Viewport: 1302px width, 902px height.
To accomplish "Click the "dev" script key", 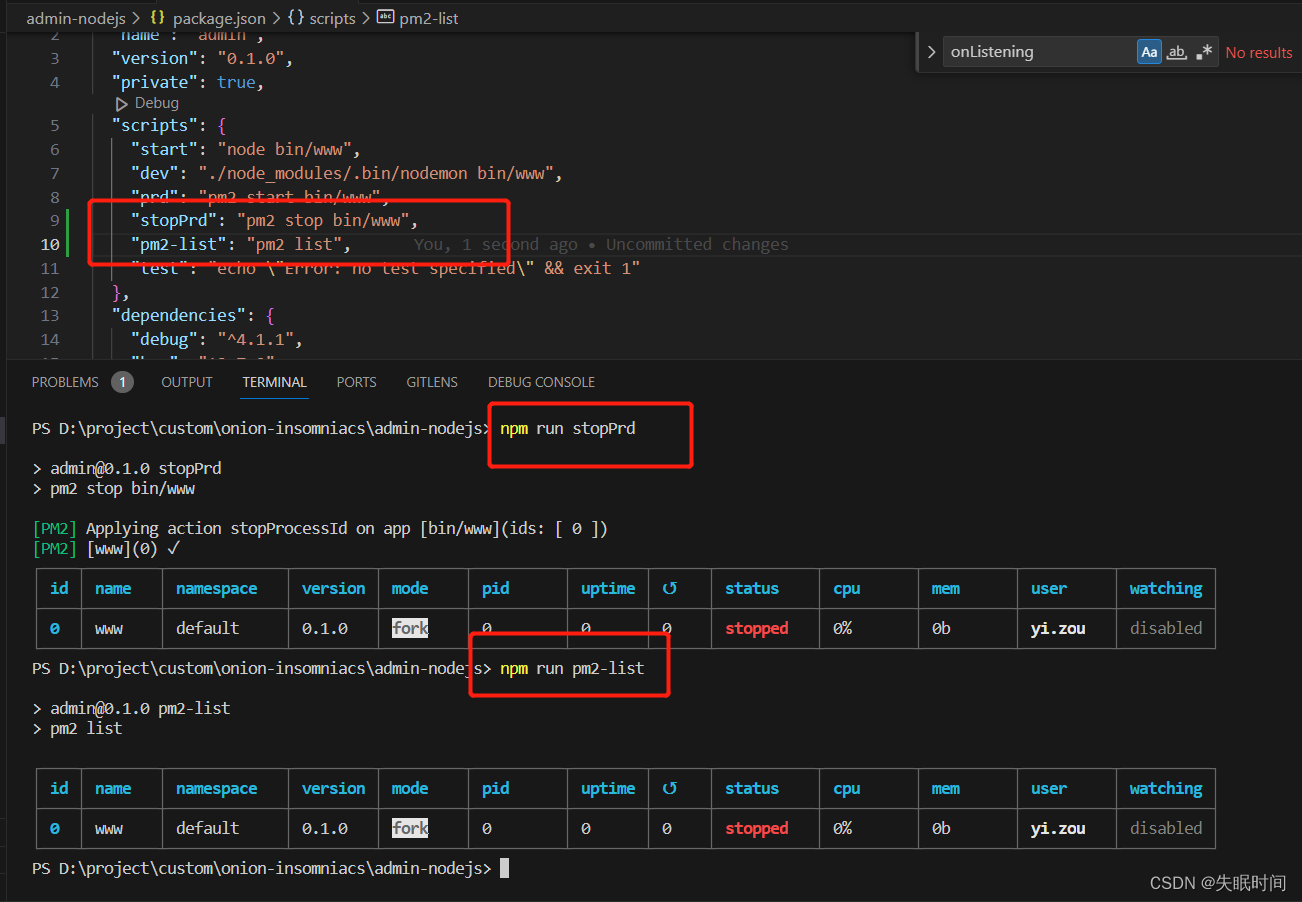I will 156,174.
